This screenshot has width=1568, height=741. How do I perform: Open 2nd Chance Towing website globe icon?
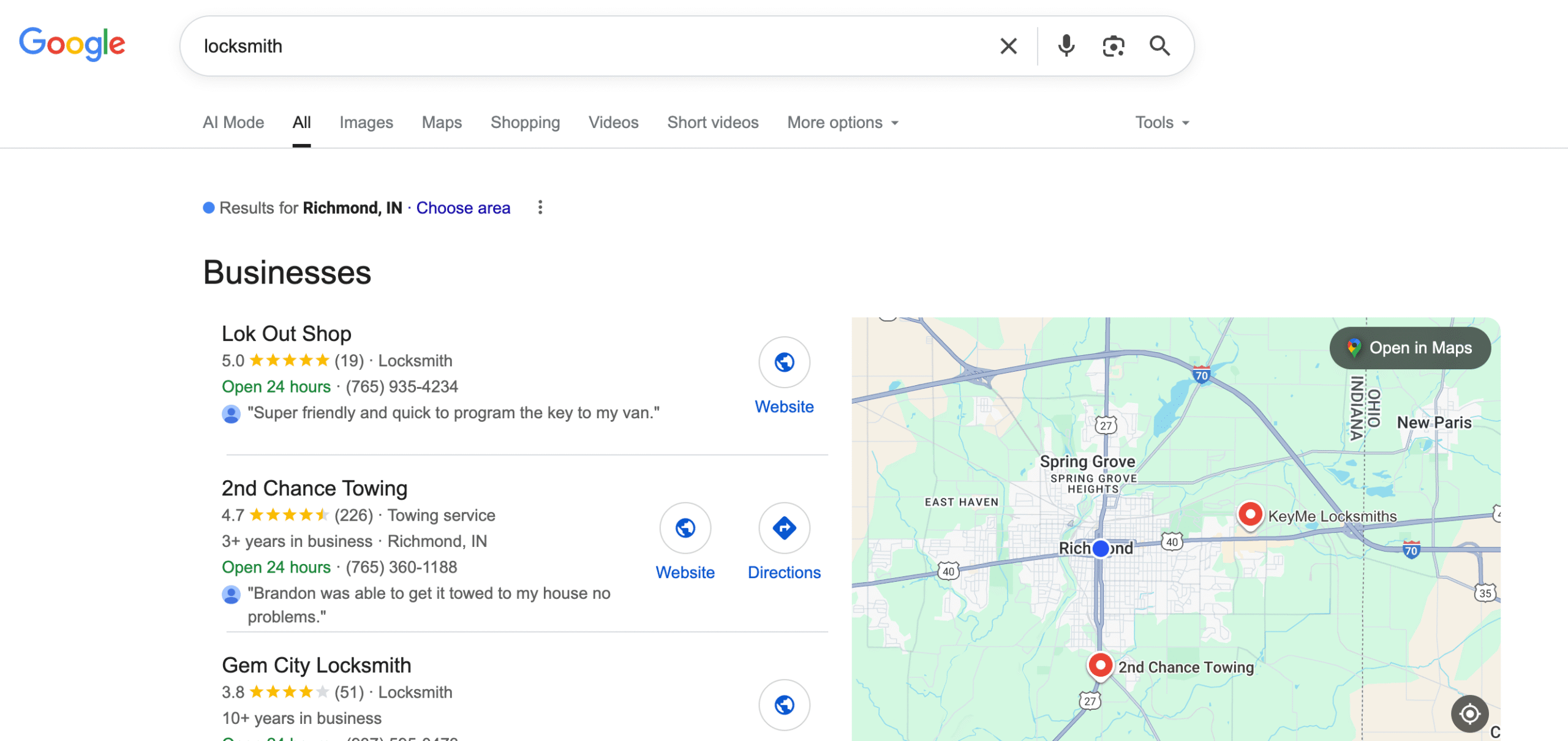pos(685,528)
